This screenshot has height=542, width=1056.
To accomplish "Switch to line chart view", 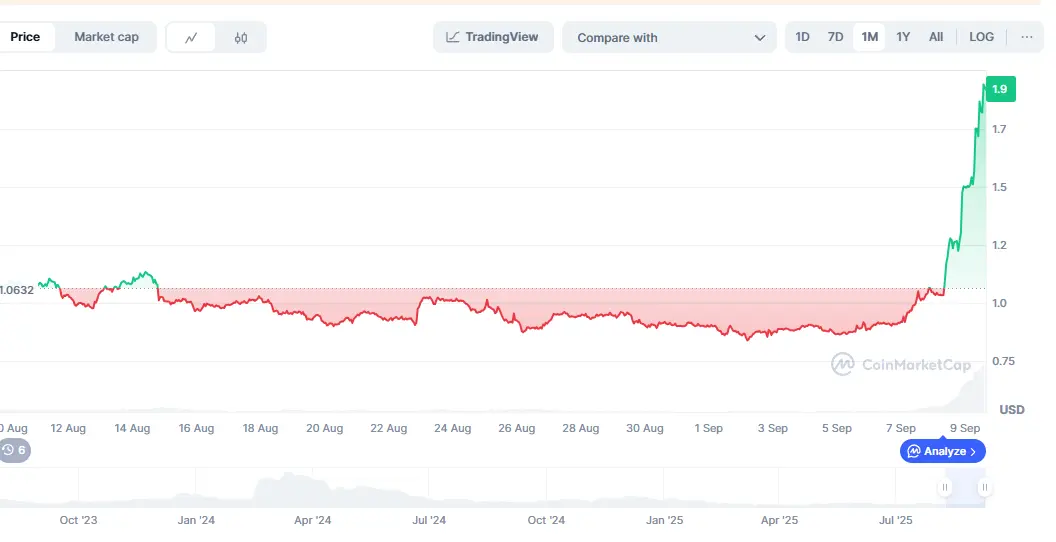I will [192, 38].
